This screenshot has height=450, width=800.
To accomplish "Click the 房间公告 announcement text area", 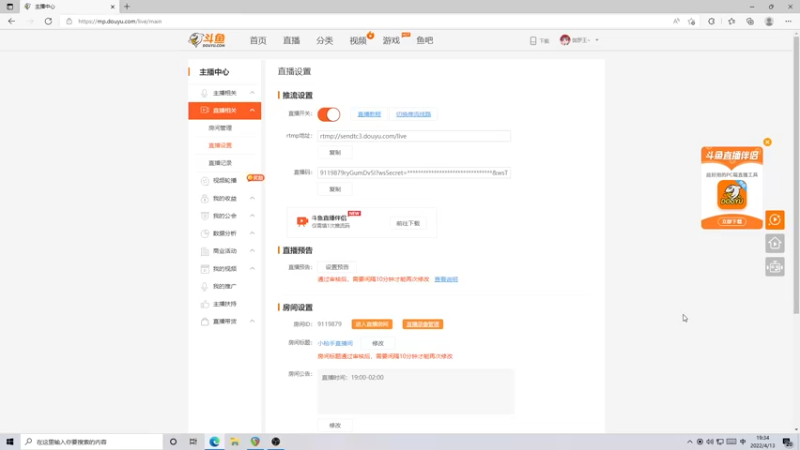I will click(416, 391).
